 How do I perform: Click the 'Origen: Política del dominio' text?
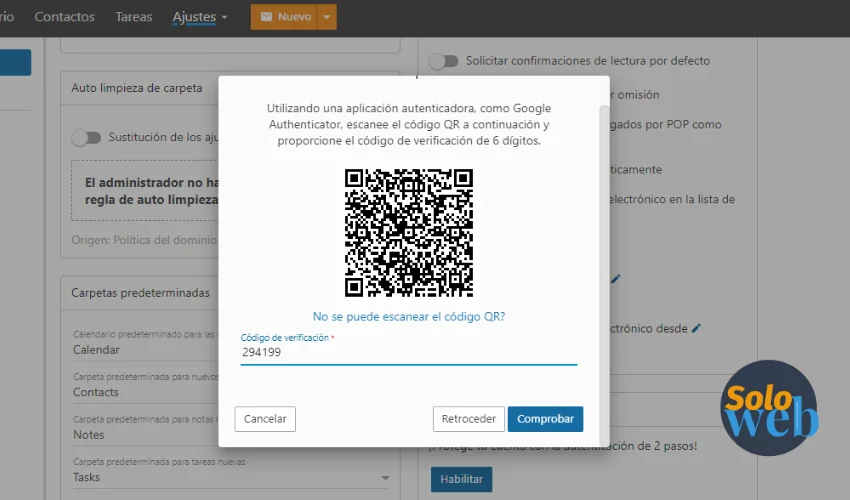[144, 240]
